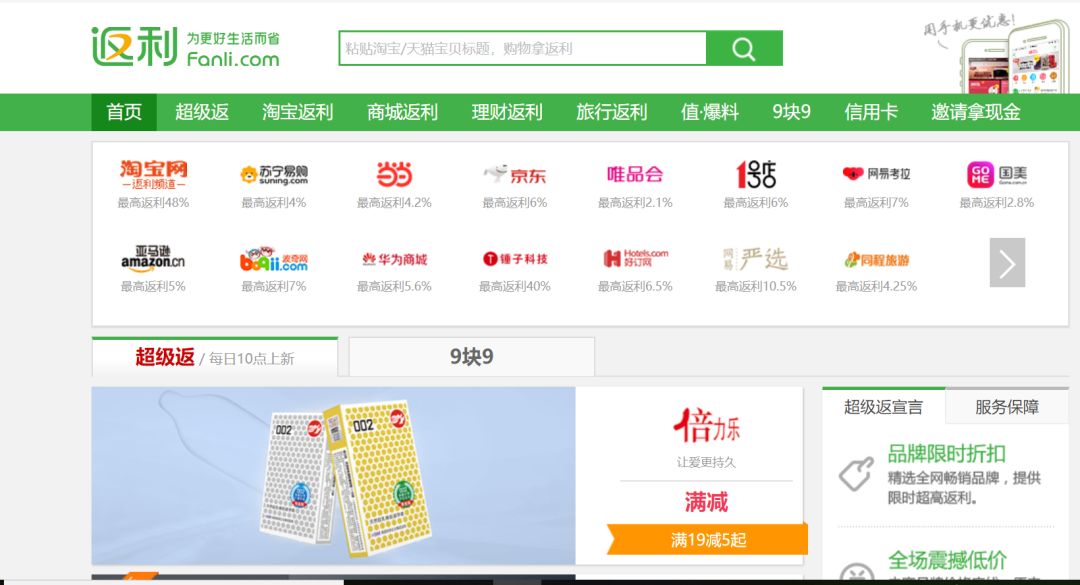This screenshot has width=1080, height=585.
Task: Open the Suning store logo
Action: 273,174
